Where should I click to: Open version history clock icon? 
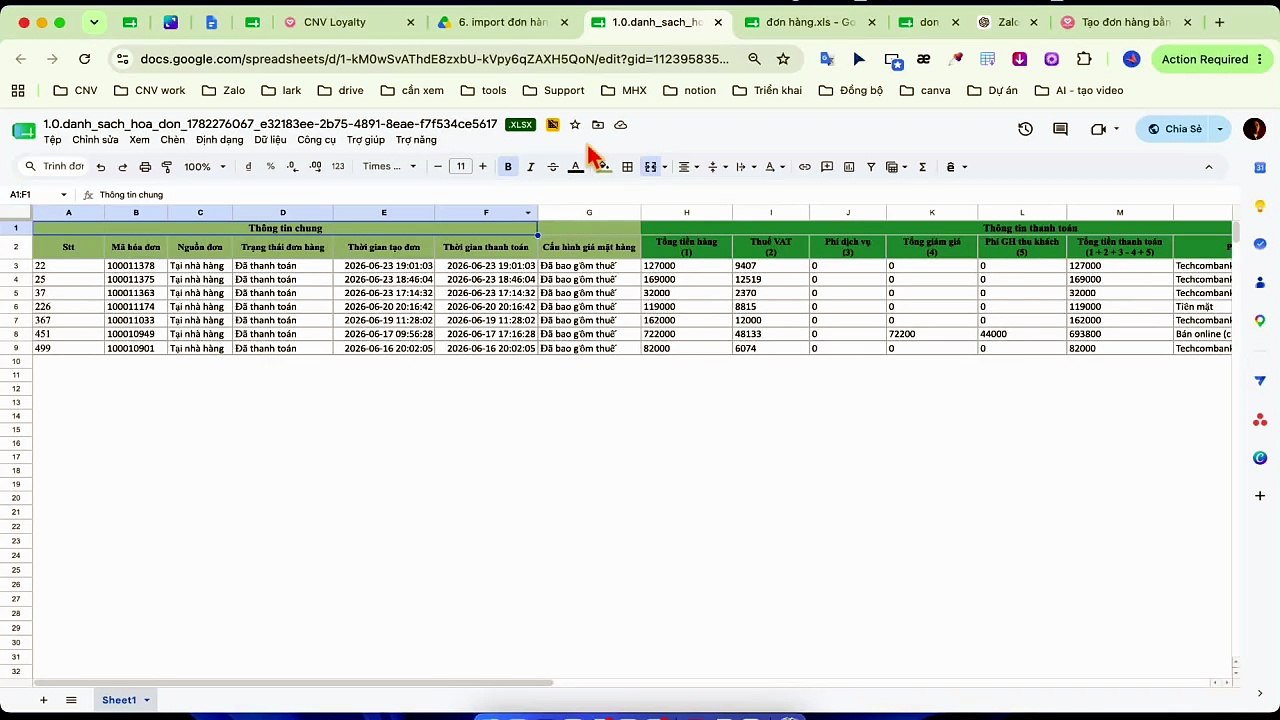tap(1025, 129)
